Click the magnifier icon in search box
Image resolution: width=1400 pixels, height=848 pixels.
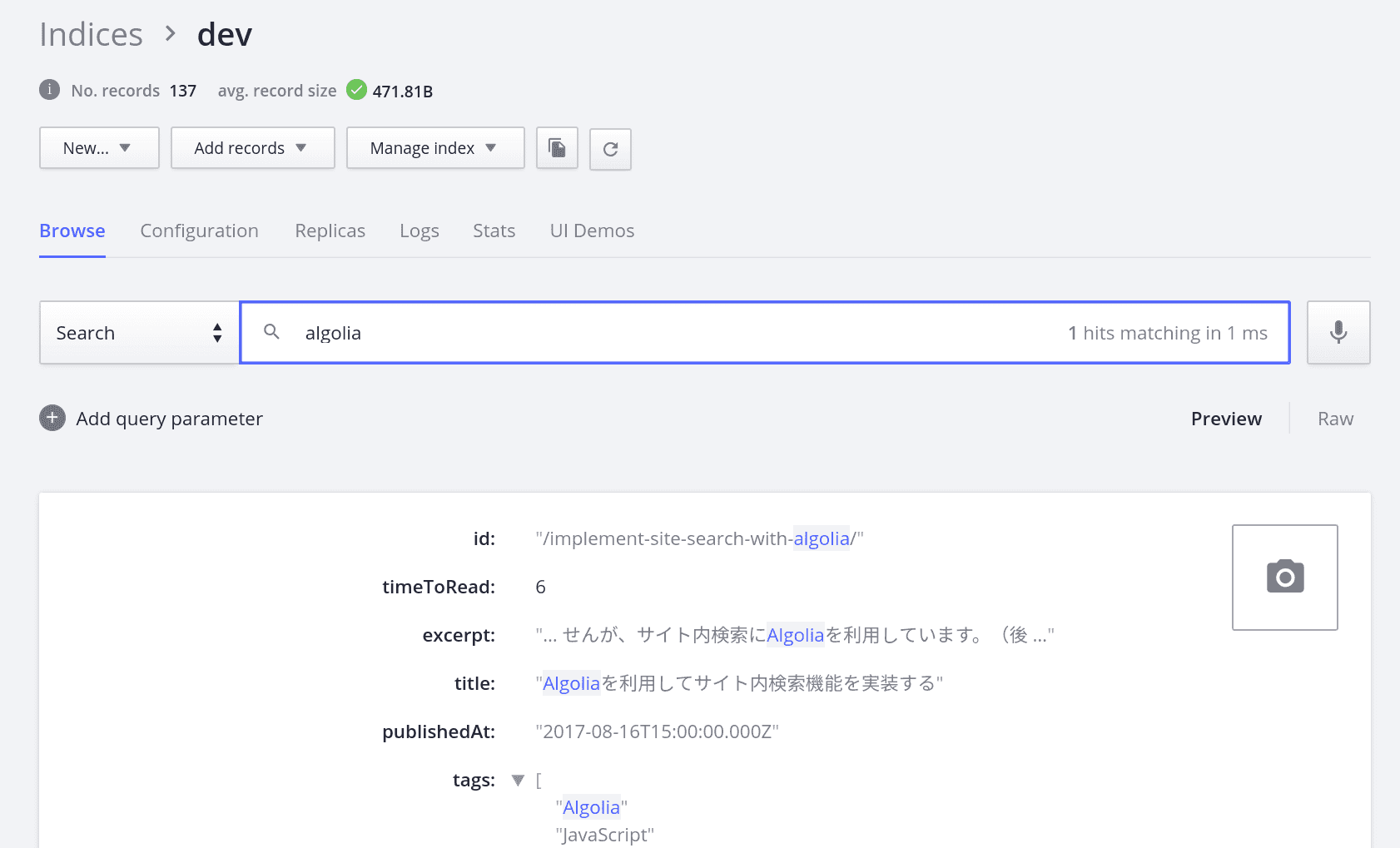pos(271,332)
